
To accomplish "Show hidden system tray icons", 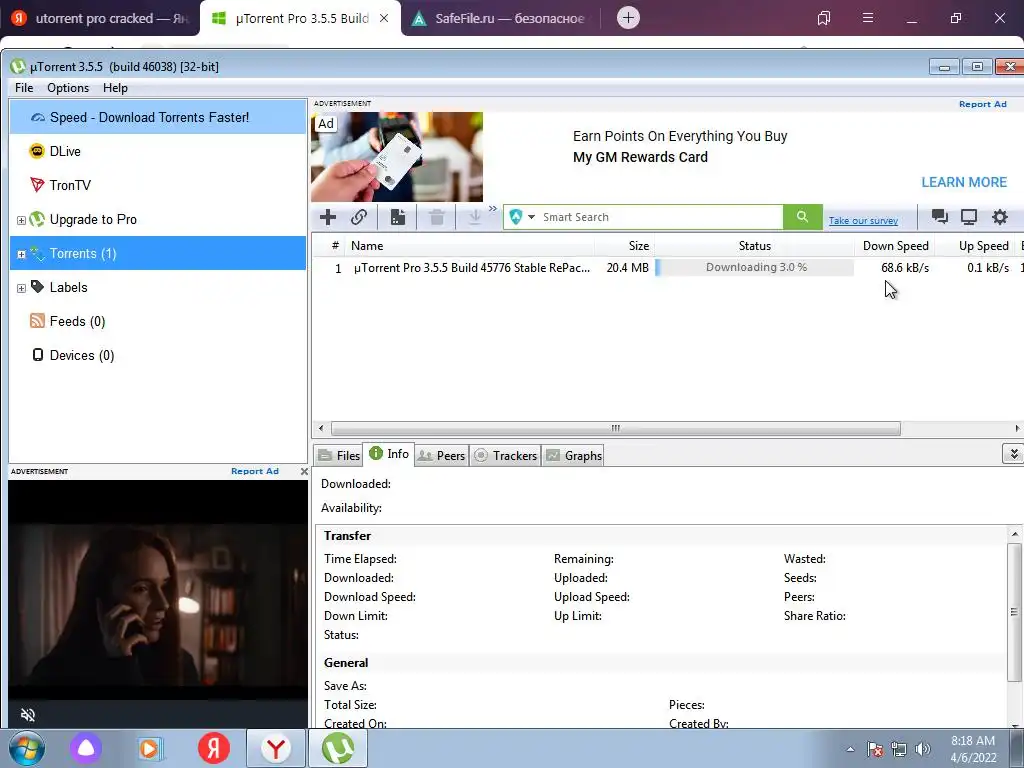I will pos(850,749).
